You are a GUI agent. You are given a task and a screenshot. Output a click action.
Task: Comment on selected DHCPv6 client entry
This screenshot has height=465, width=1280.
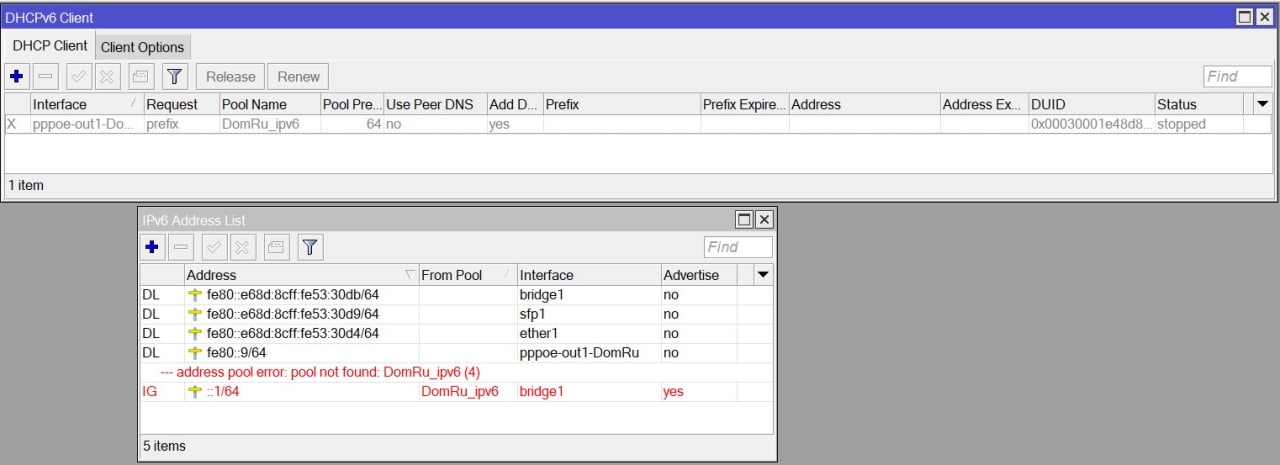point(141,76)
